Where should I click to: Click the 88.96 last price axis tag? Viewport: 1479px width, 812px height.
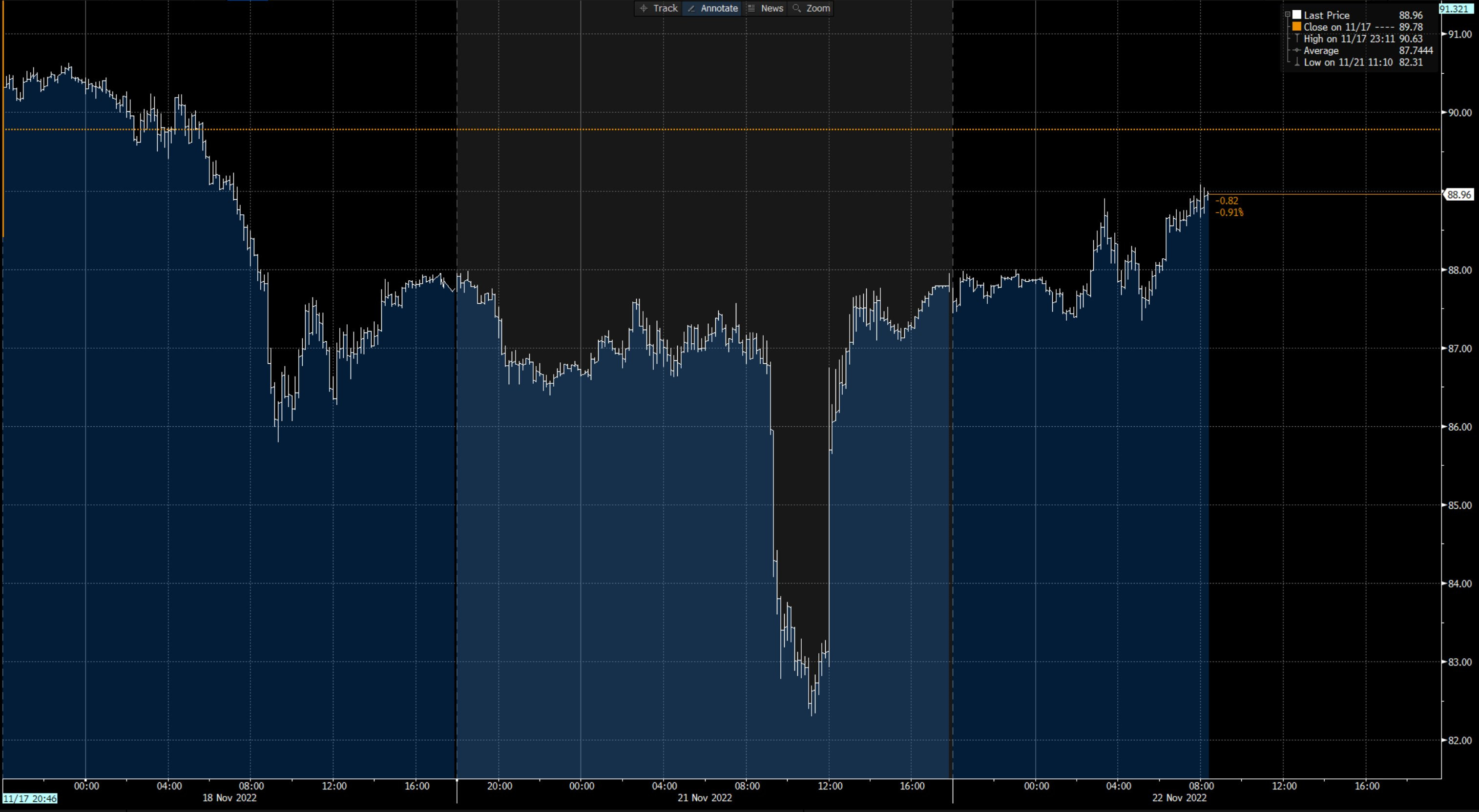coord(1458,195)
